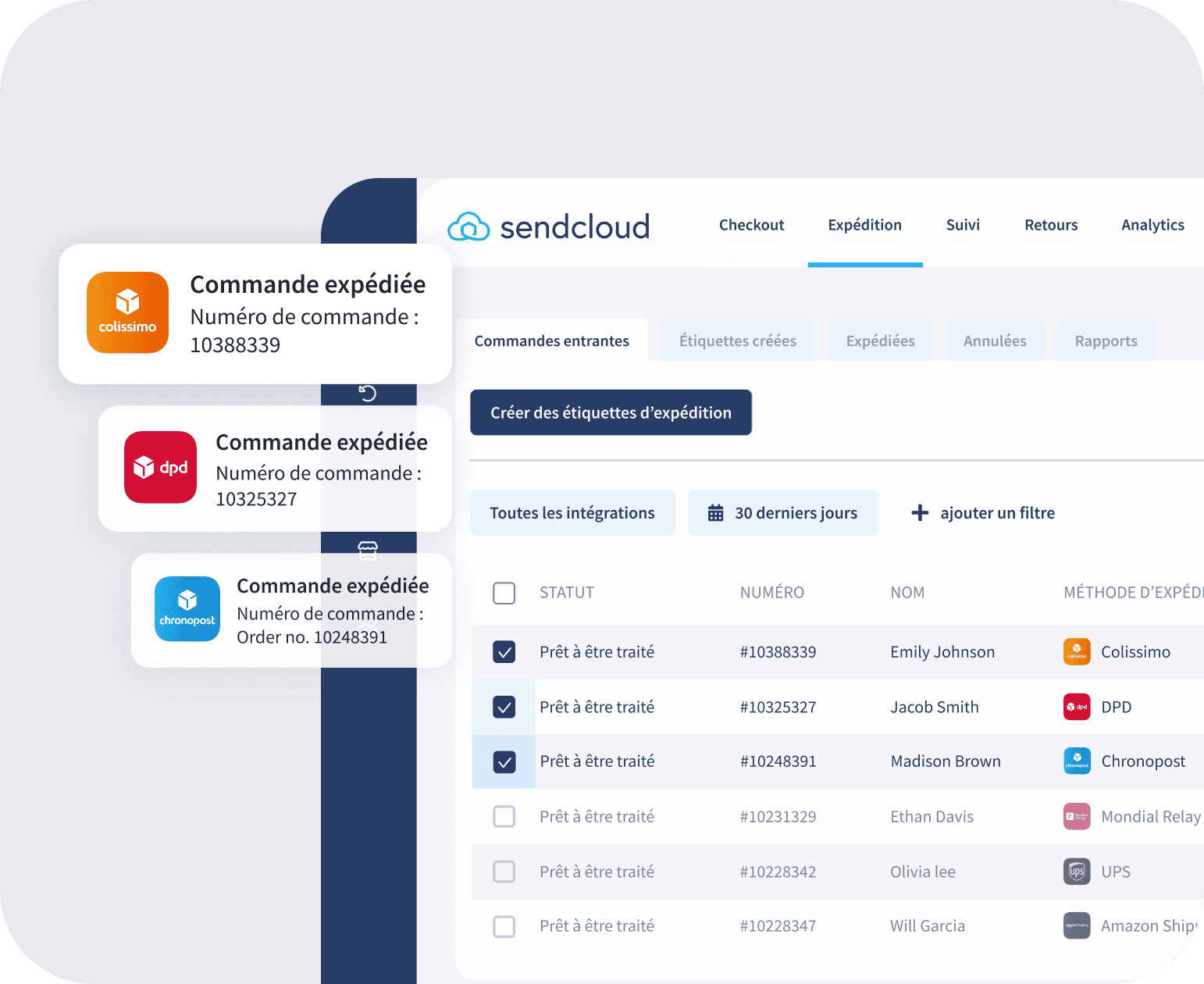Uncheck the order #10325327 checkbox
Screen dimensions: 1204x984
coord(504,707)
